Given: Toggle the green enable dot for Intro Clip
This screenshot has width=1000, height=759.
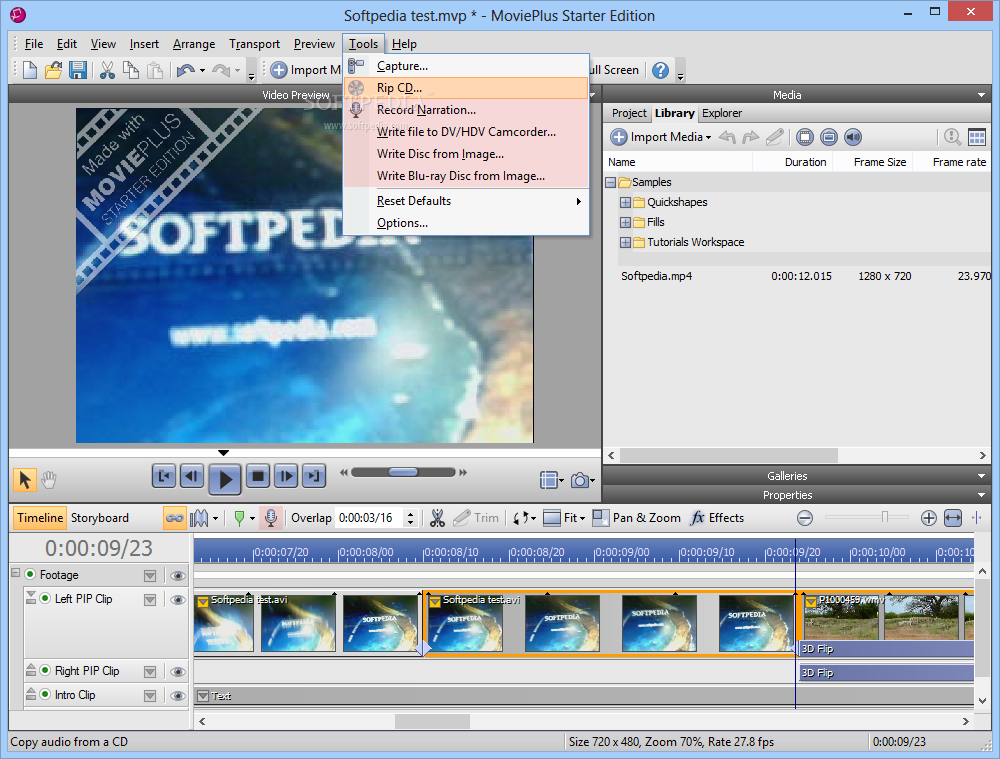Looking at the screenshot, I should click(45, 694).
